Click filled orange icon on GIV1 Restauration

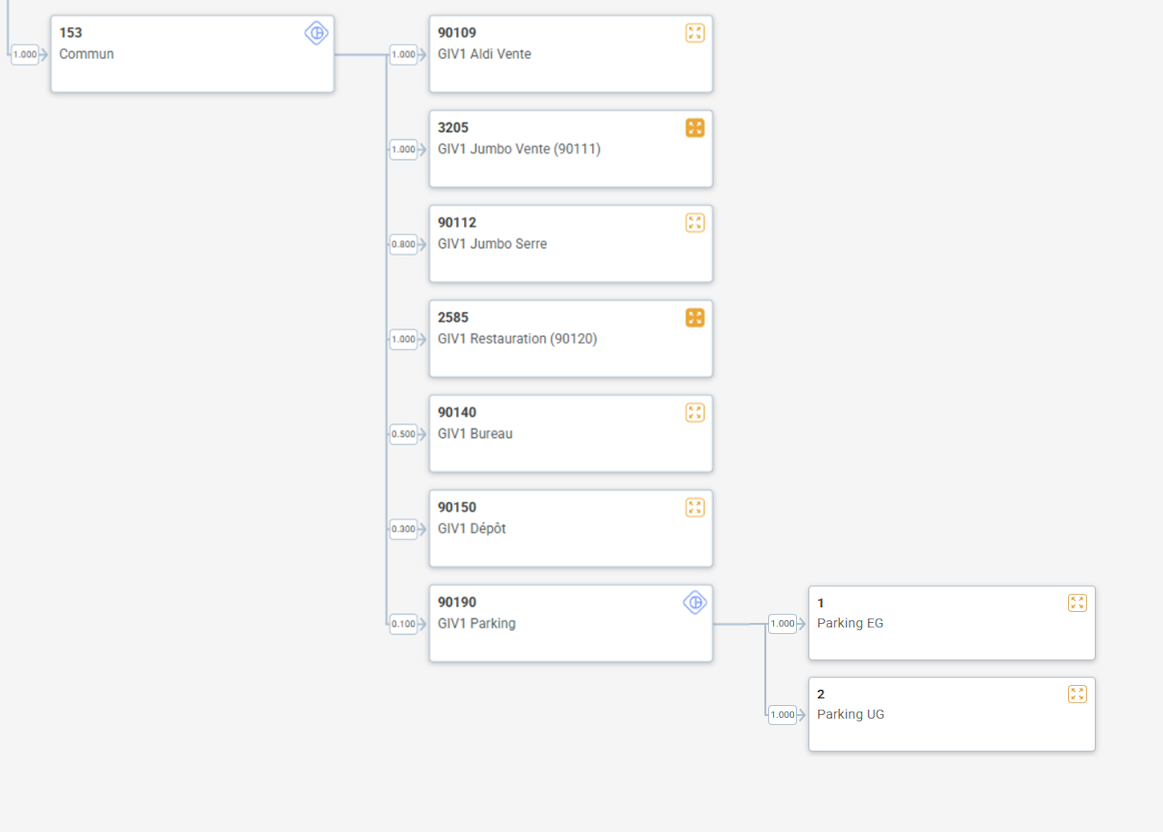695,318
